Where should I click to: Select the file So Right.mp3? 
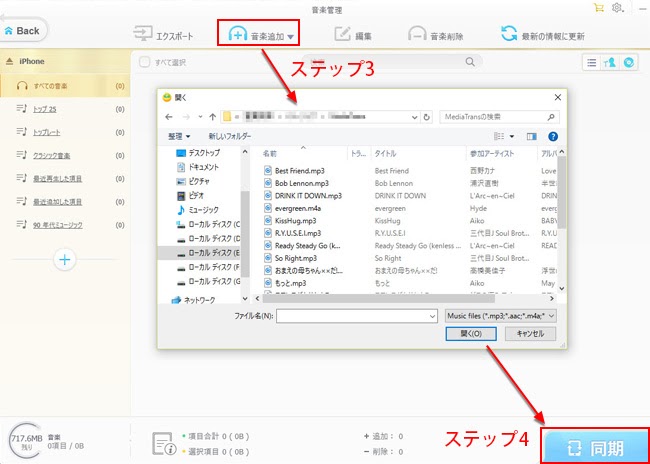pos(296,258)
